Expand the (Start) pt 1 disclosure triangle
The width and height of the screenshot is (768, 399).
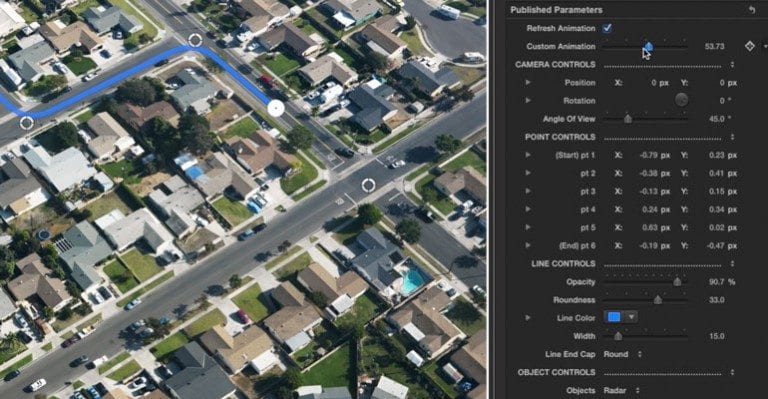tap(528, 155)
